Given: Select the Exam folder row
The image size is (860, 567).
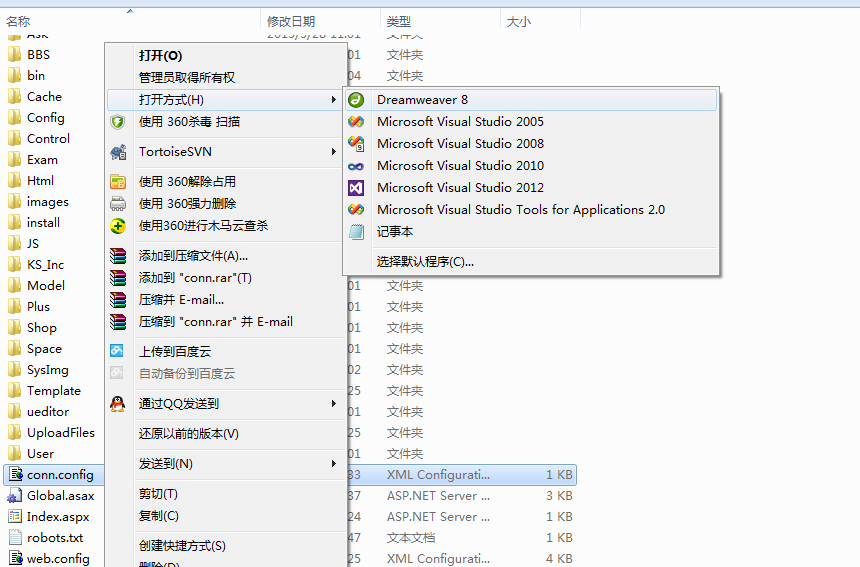Looking at the screenshot, I should coord(53,160).
